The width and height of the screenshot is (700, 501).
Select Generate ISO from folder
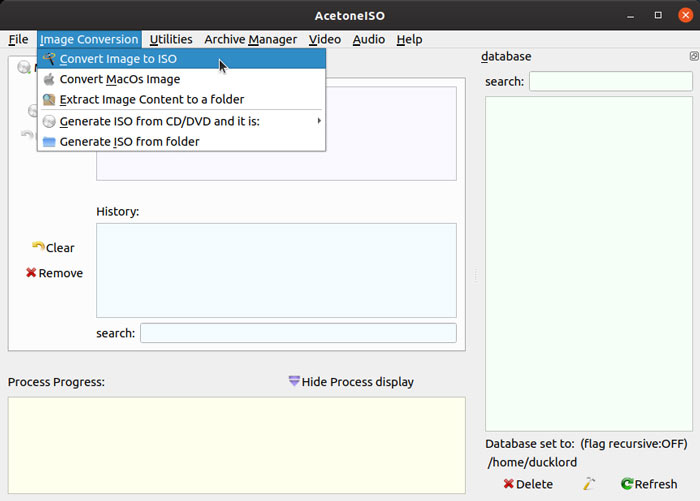129,142
